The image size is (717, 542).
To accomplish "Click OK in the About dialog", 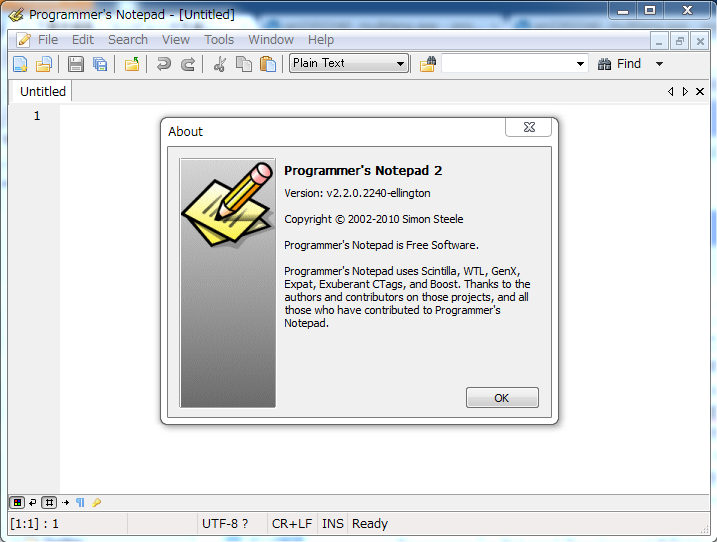I will coord(502,398).
